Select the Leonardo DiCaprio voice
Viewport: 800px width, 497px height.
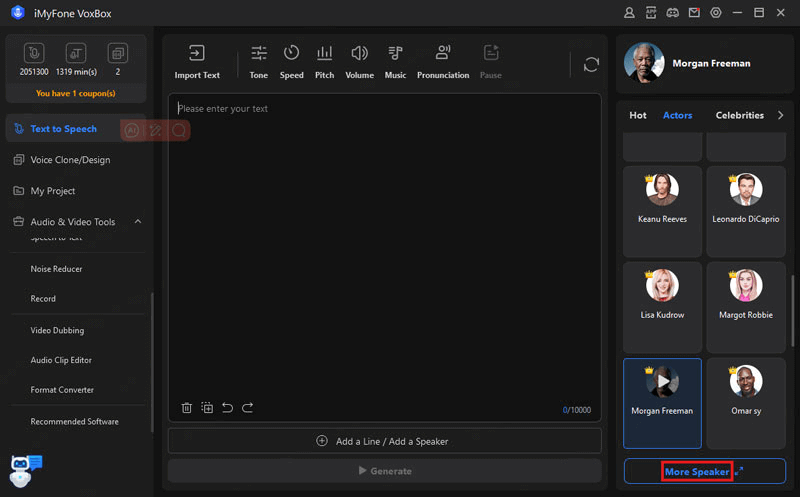click(x=746, y=211)
